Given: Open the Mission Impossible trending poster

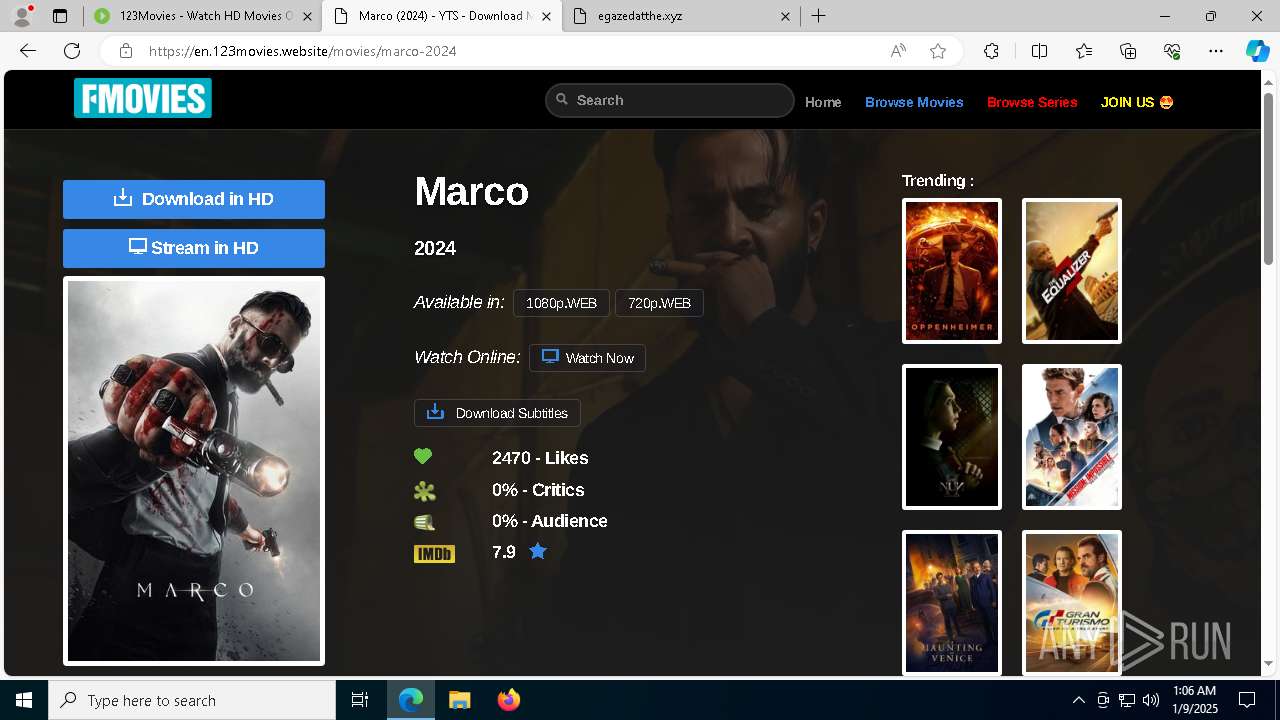Looking at the screenshot, I should point(1072,437).
